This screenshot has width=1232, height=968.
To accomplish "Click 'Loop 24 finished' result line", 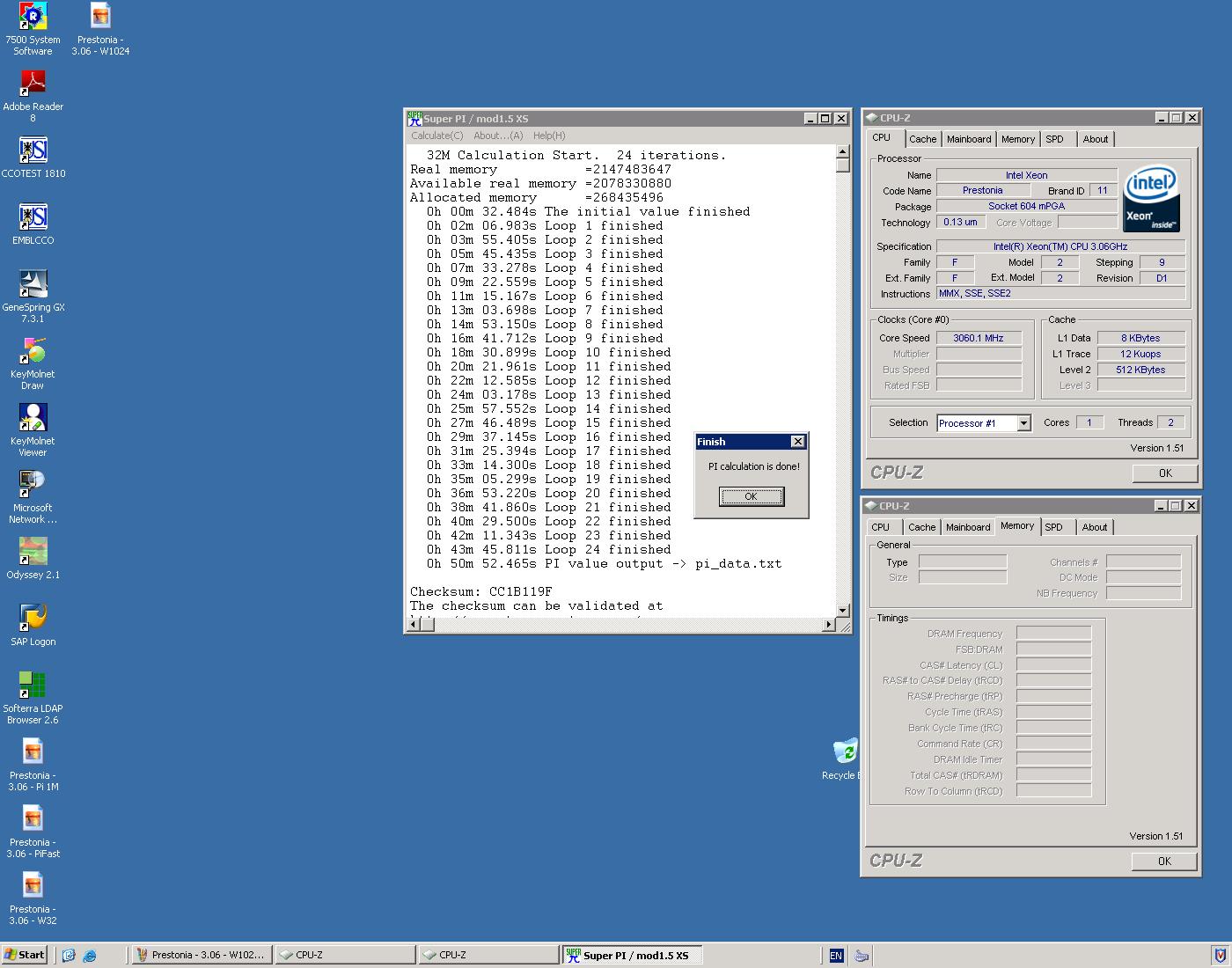I will tap(549, 549).
